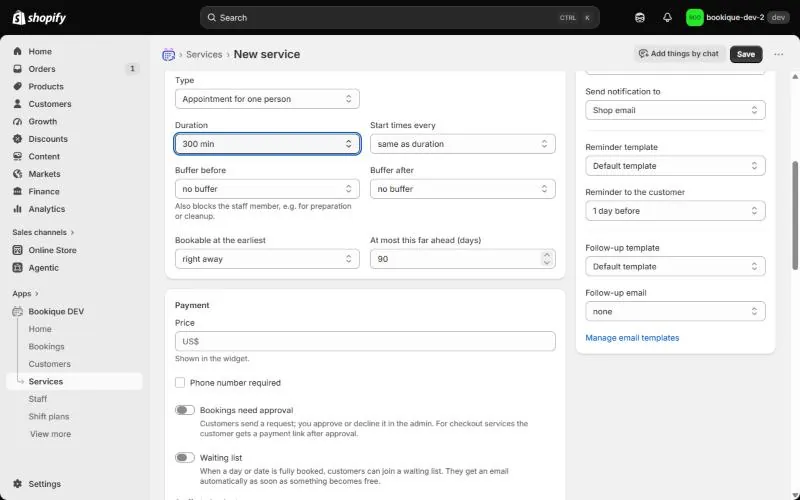Click the Content icon in sidebar

18,156
